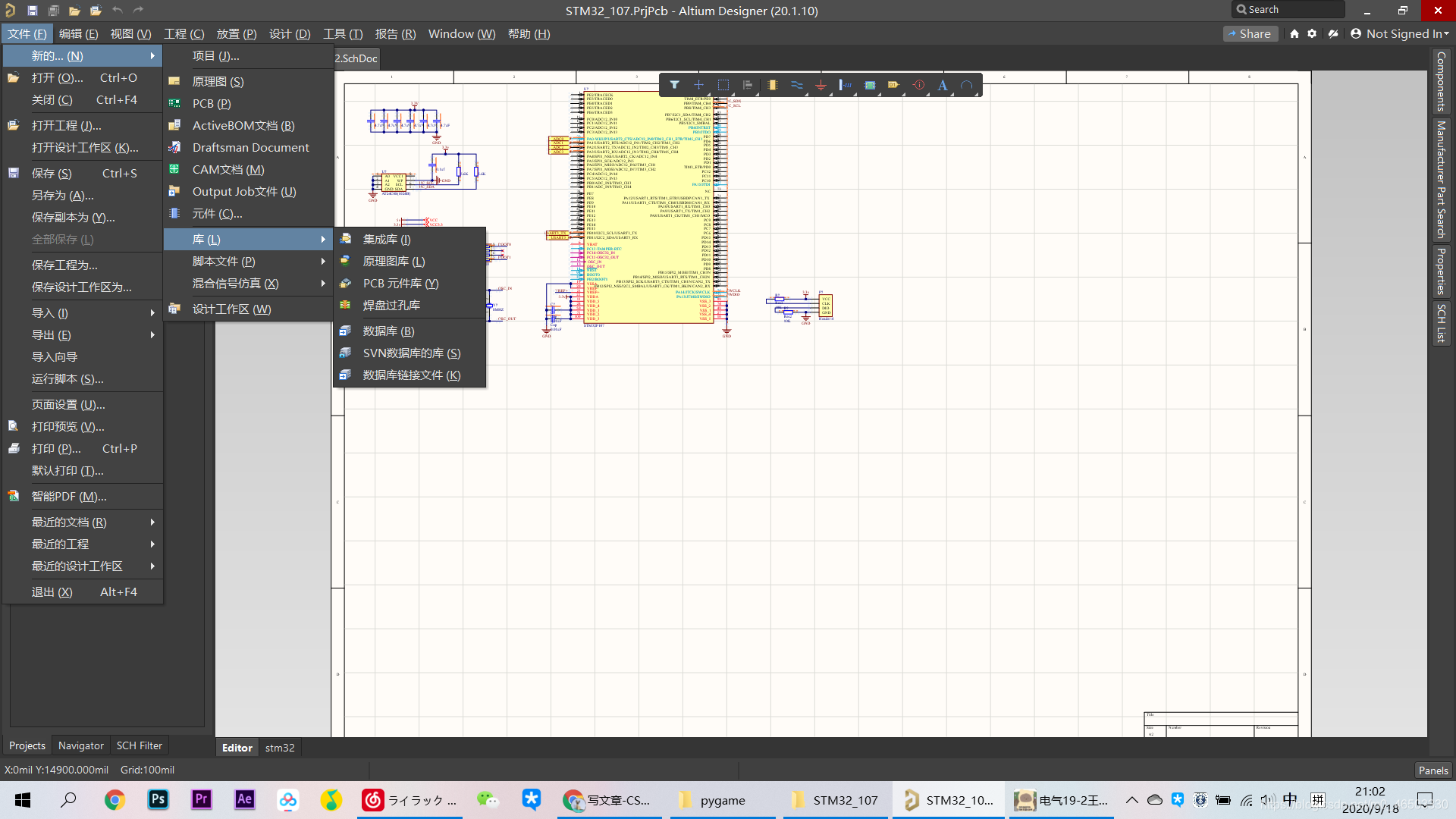The width and height of the screenshot is (1456, 819).
Task: Click the open folder icon in title bar
Action: (x=74, y=11)
